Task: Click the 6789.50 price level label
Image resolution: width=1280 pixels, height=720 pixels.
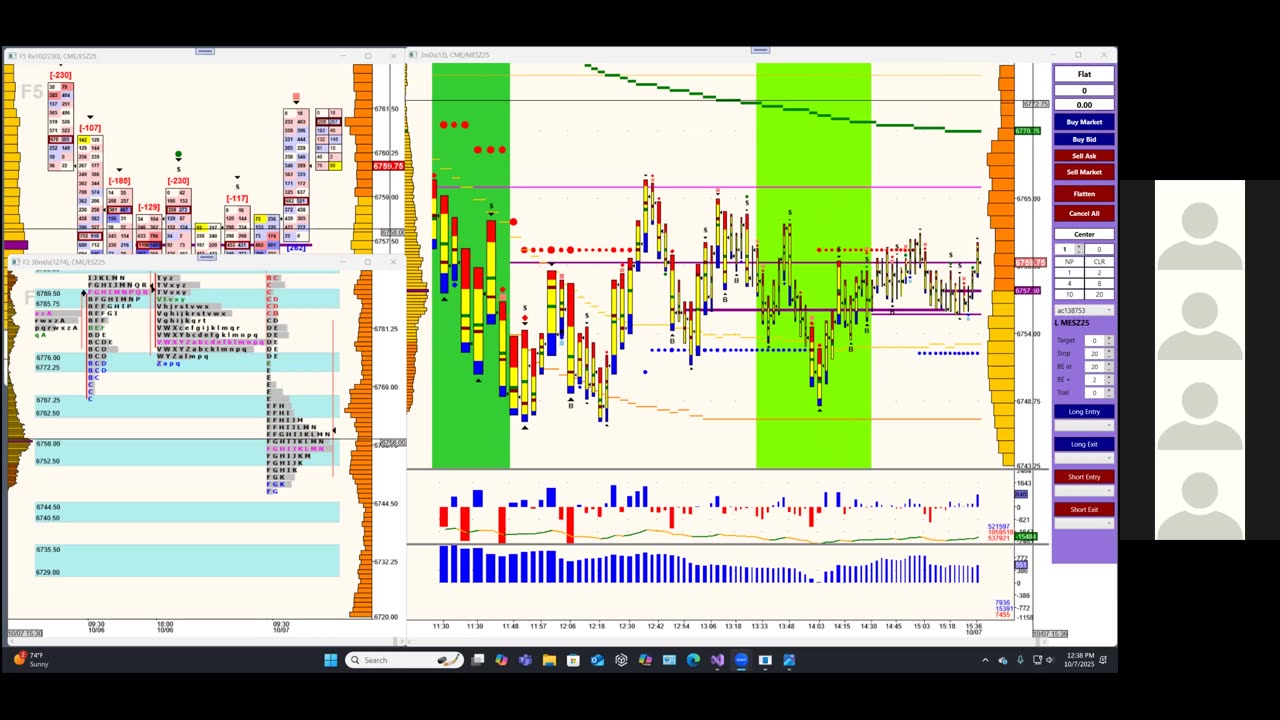Action: tap(48, 294)
